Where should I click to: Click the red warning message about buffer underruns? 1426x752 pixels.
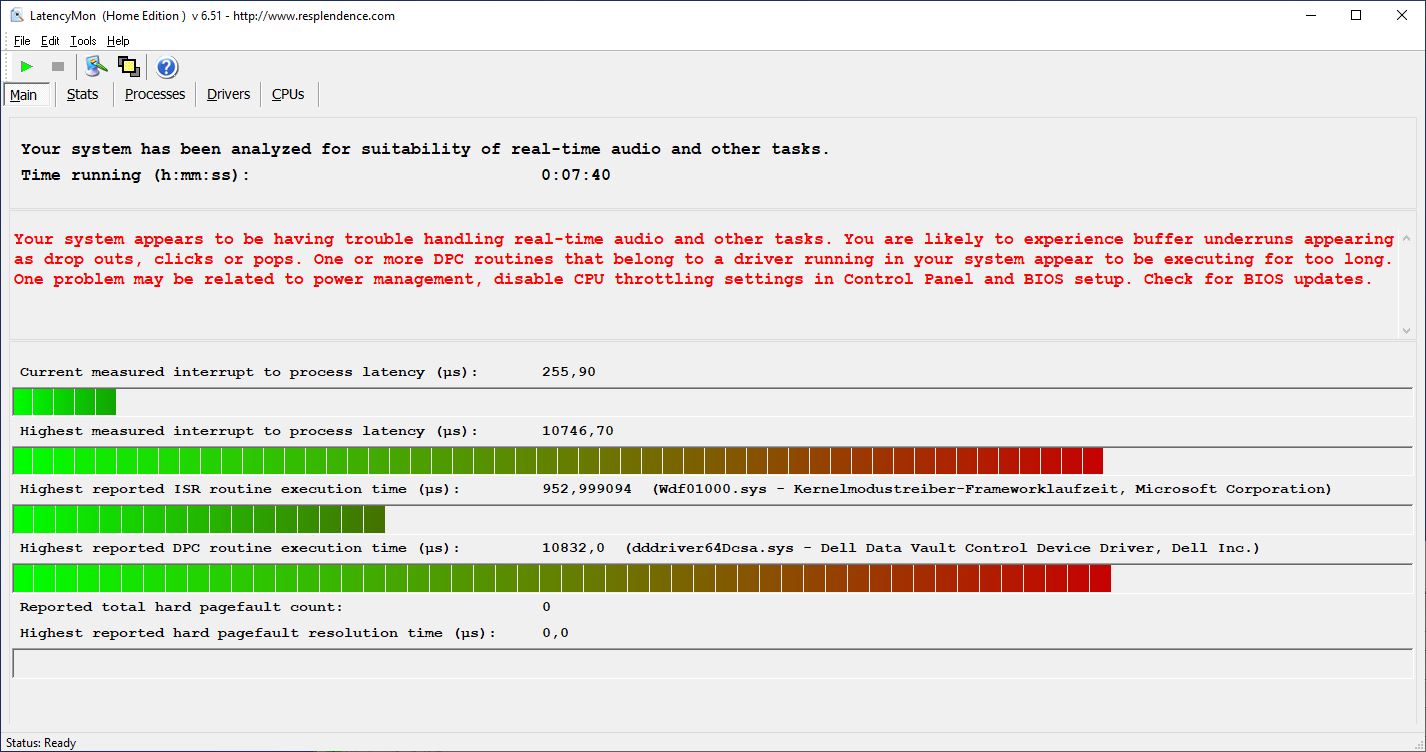(703, 259)
